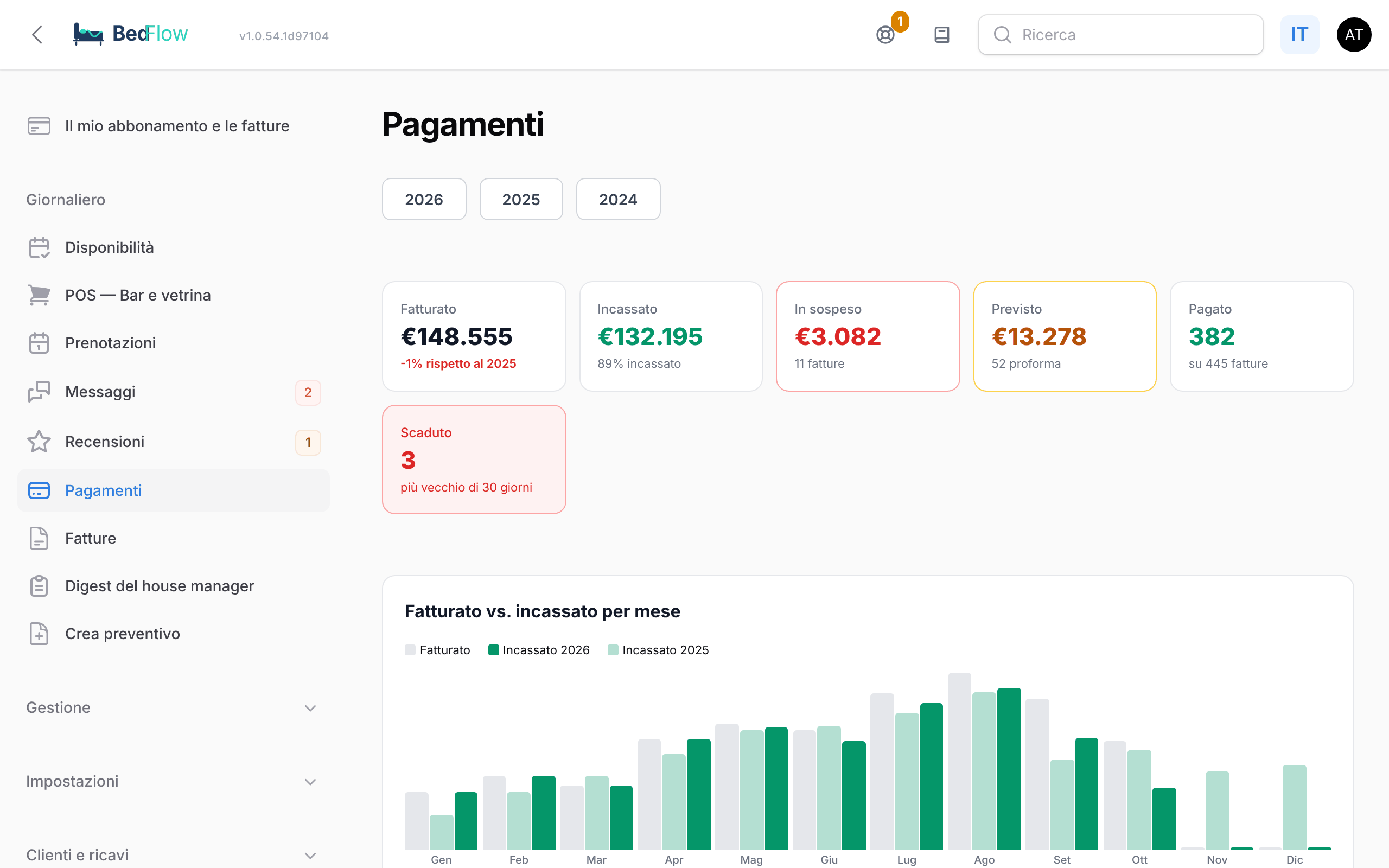Viewport: 1389px width, 868px height.
Task: Select the Pagamenti sidebar item
Action: 173,490
